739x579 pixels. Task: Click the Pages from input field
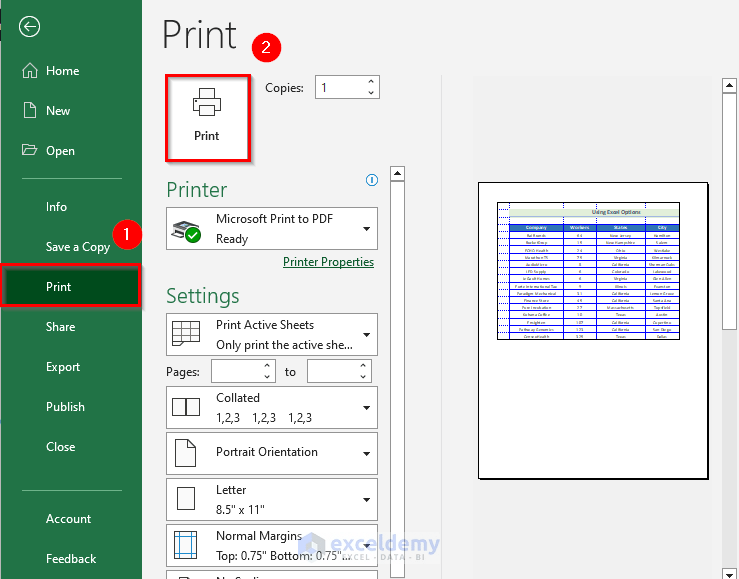(243, 371)
